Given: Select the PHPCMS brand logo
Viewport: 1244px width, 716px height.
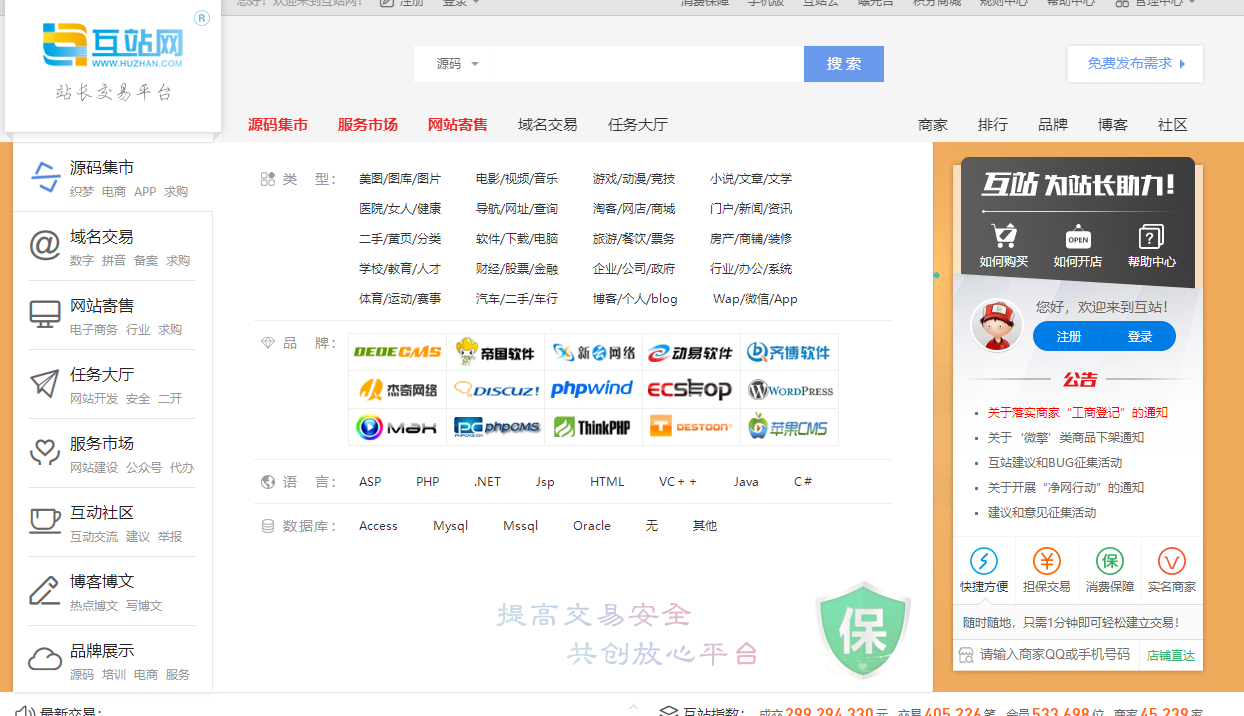Looking at the screenshot, I should (x=496, y=427).
